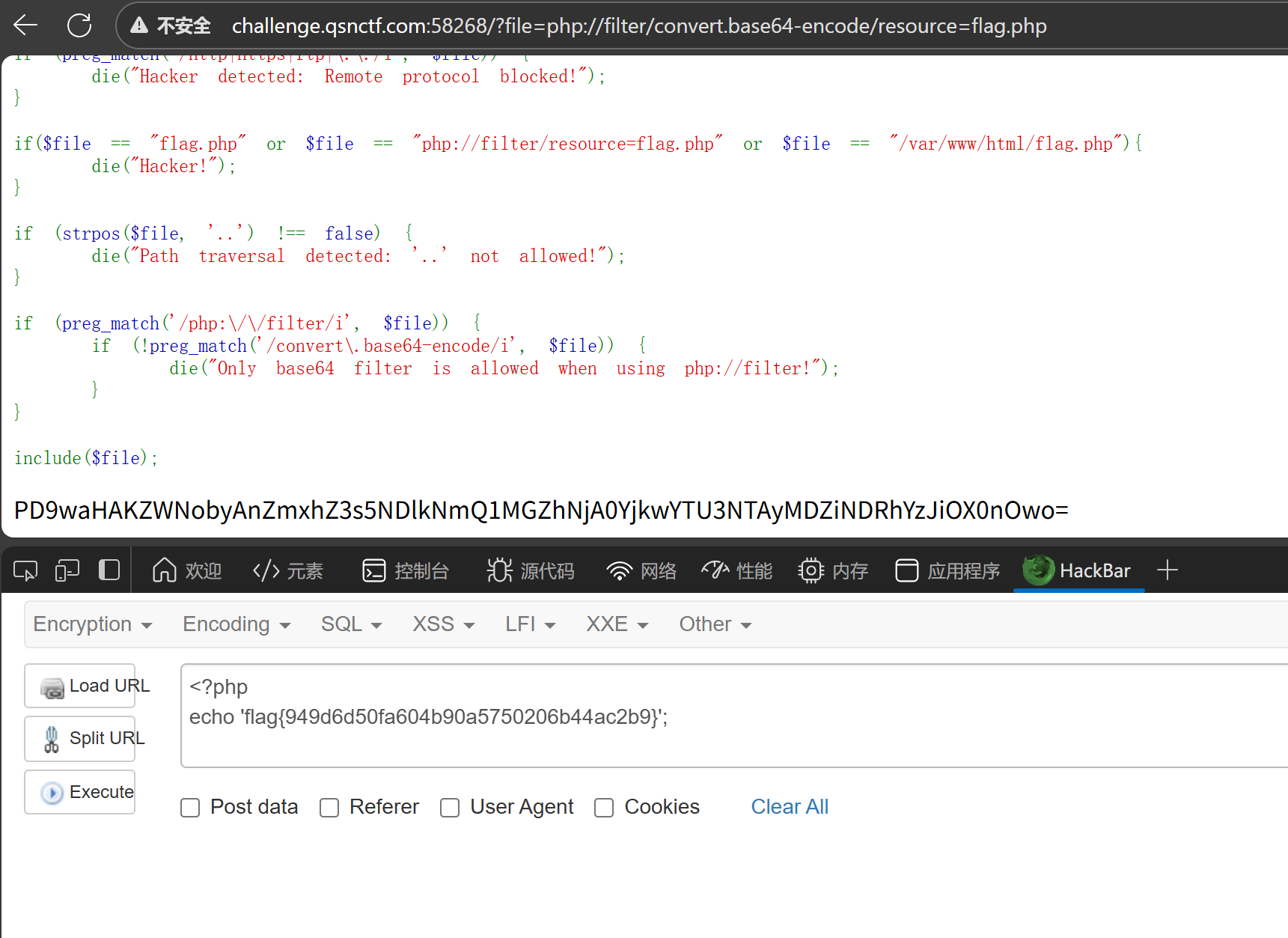
Task: Click the 'Only base64 filter is allowed' line
Action: click(504, 368)
